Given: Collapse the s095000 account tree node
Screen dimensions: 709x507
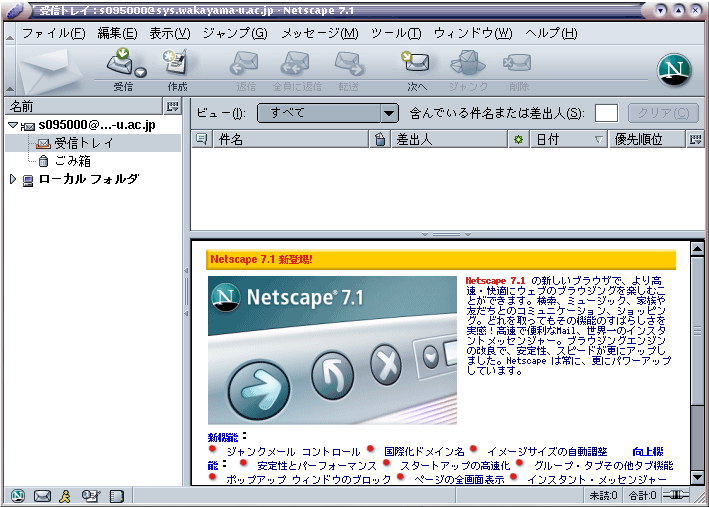Looking at the screenshot, I should [13, 125].
